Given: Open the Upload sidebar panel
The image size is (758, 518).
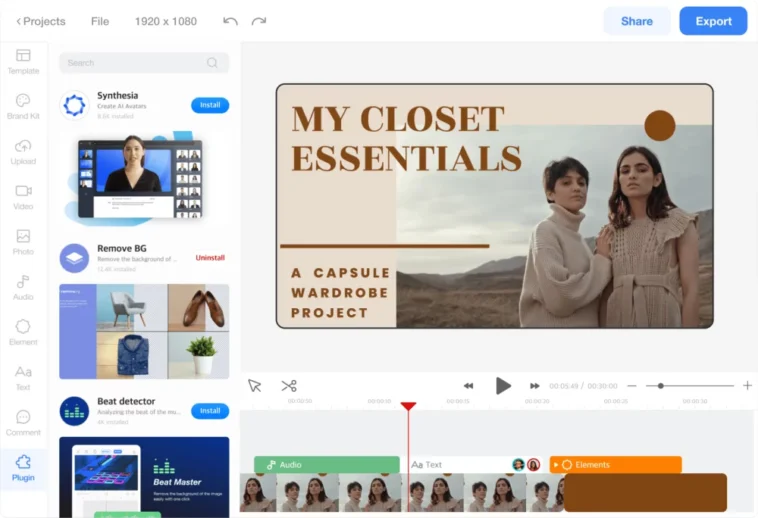Looking at the screenshot, I should [23, 151].
